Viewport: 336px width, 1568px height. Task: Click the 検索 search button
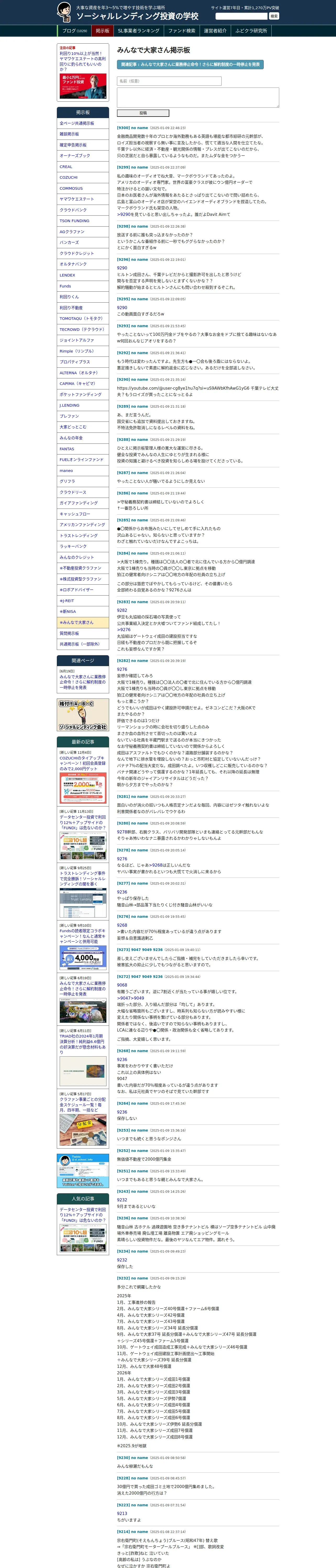tap(274, 16)
